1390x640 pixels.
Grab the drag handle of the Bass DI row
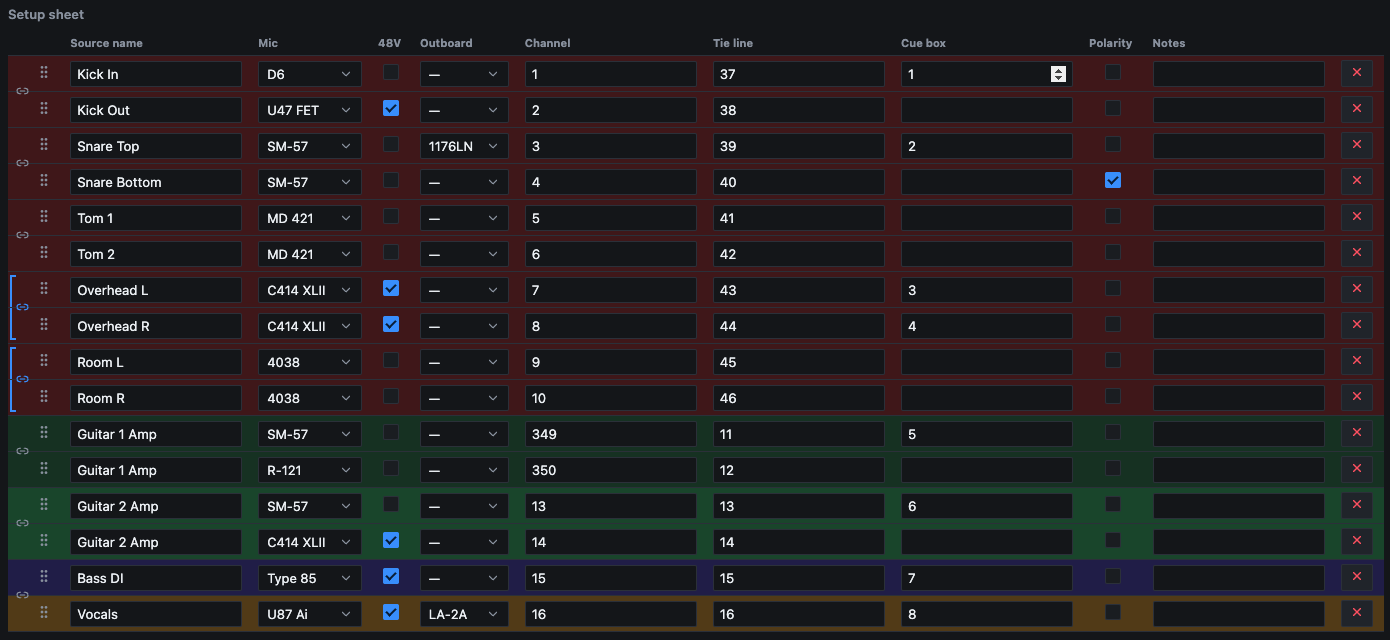pos(44,577)
